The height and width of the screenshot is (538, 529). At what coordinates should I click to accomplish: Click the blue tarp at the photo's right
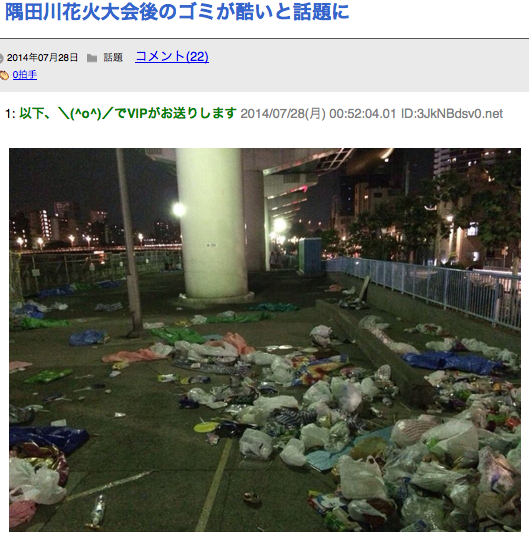pyautogui.click(x=451, y=362)
